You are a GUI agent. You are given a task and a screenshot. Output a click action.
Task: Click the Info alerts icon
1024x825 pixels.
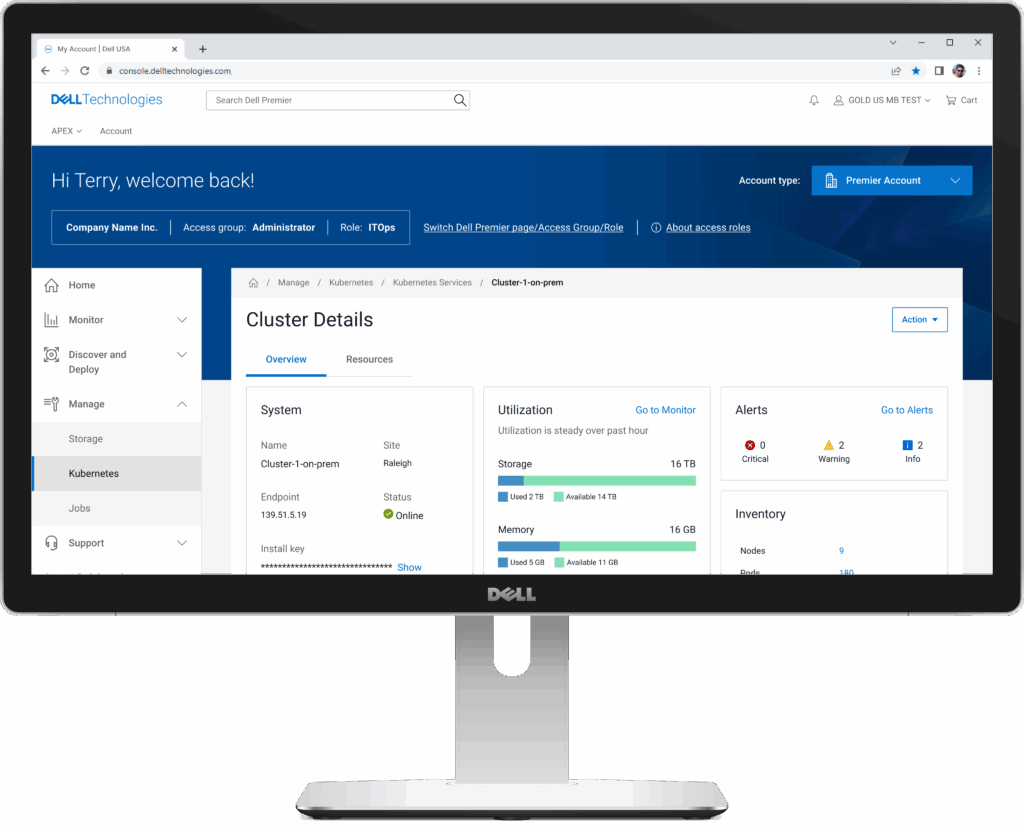(907, 445)
